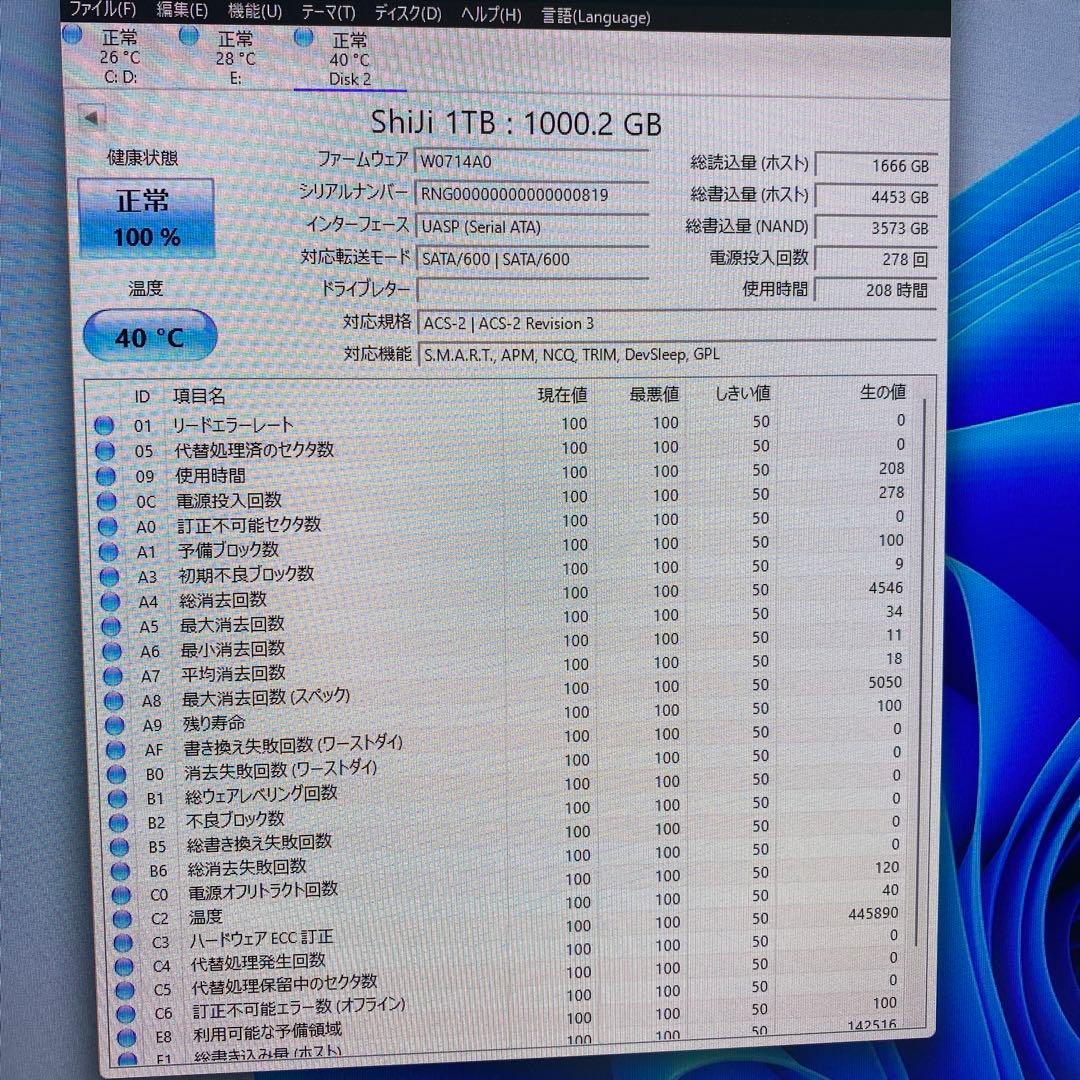The width and height of the screenshot is (1080, 1080).
Task: Click the back navigation arrow icon
Action: [x=91, y=116]
